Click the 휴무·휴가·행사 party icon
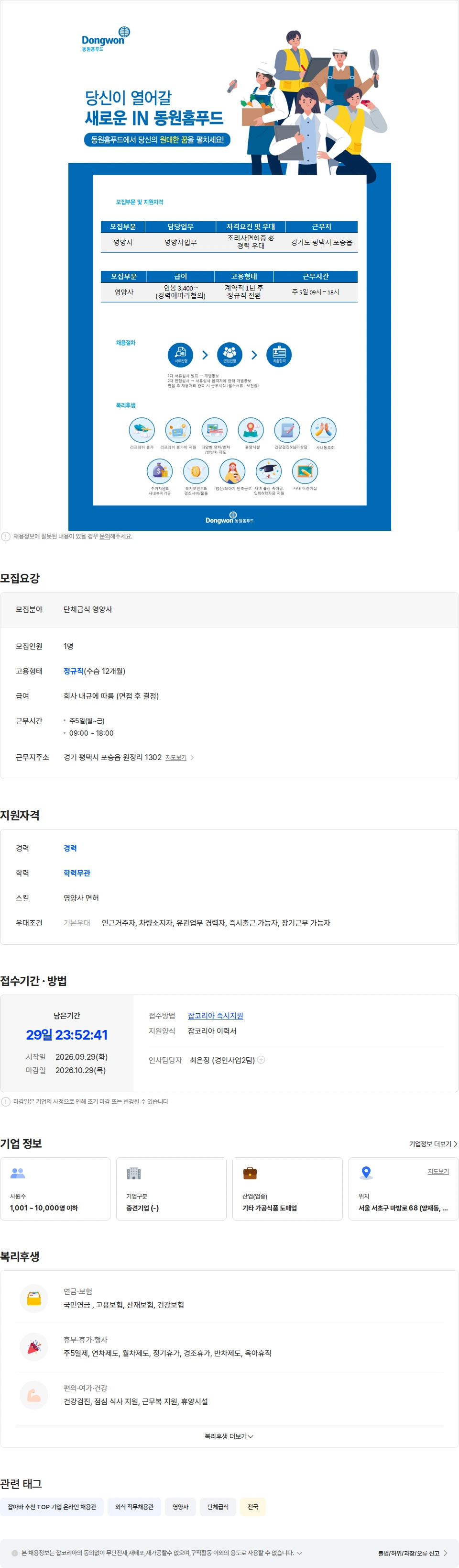This screenshot has width=459, height=1568. point(34,1346)
